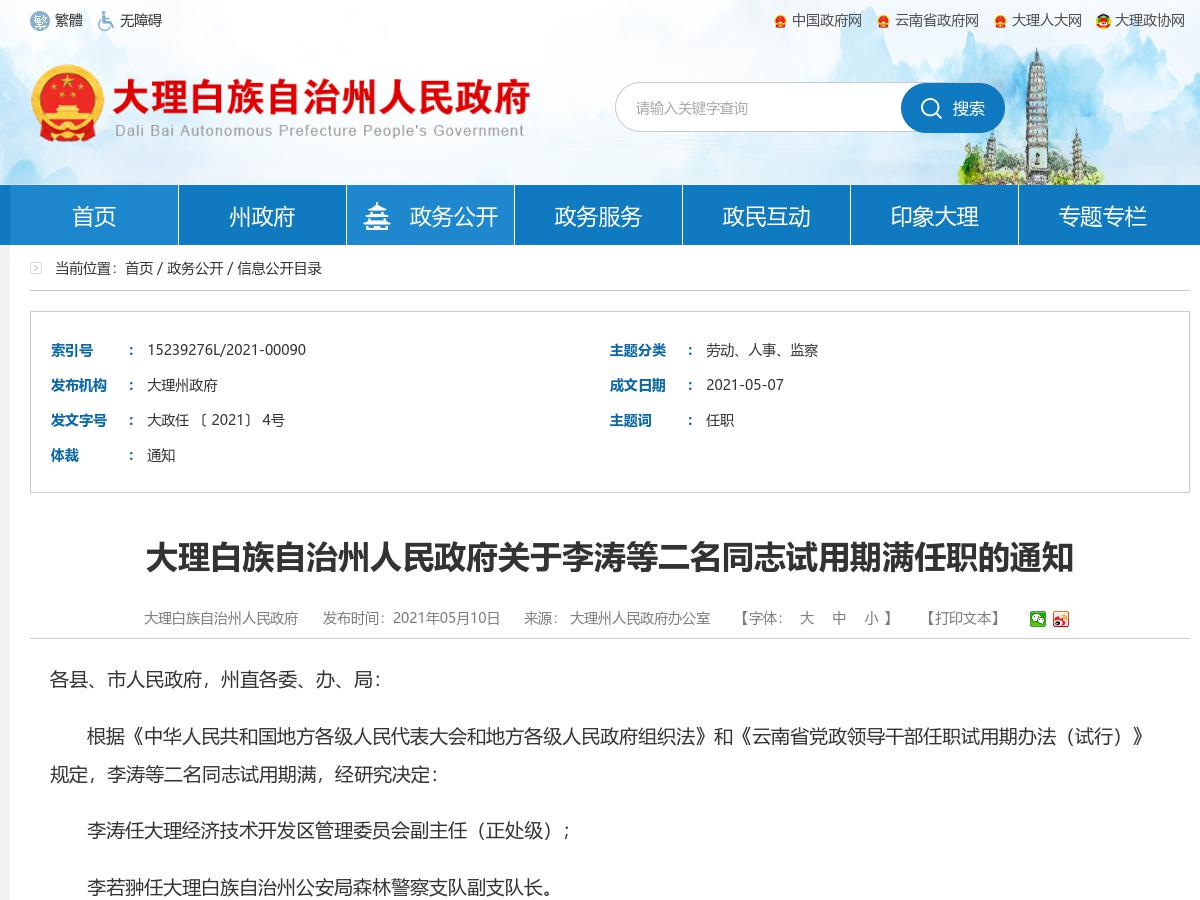Open the 云南省政府网 link
Image resolution: width=1200 pixels, height=900 pixels.
[x=936, y=20]
